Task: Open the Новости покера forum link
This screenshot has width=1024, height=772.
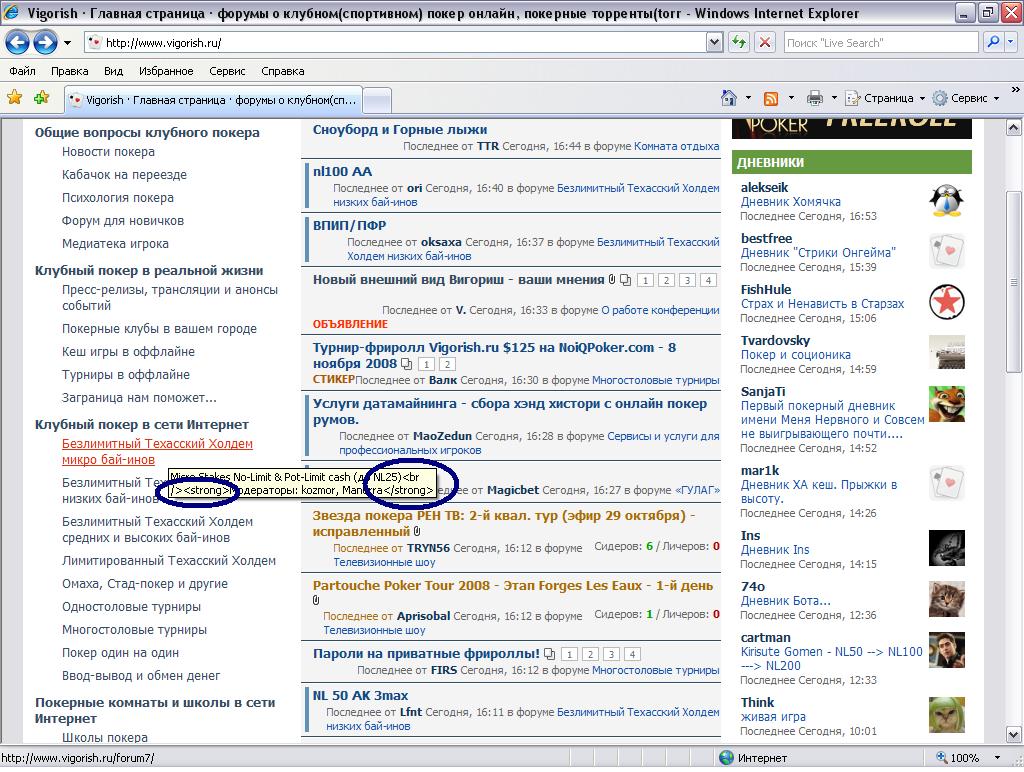Action: 108,152
